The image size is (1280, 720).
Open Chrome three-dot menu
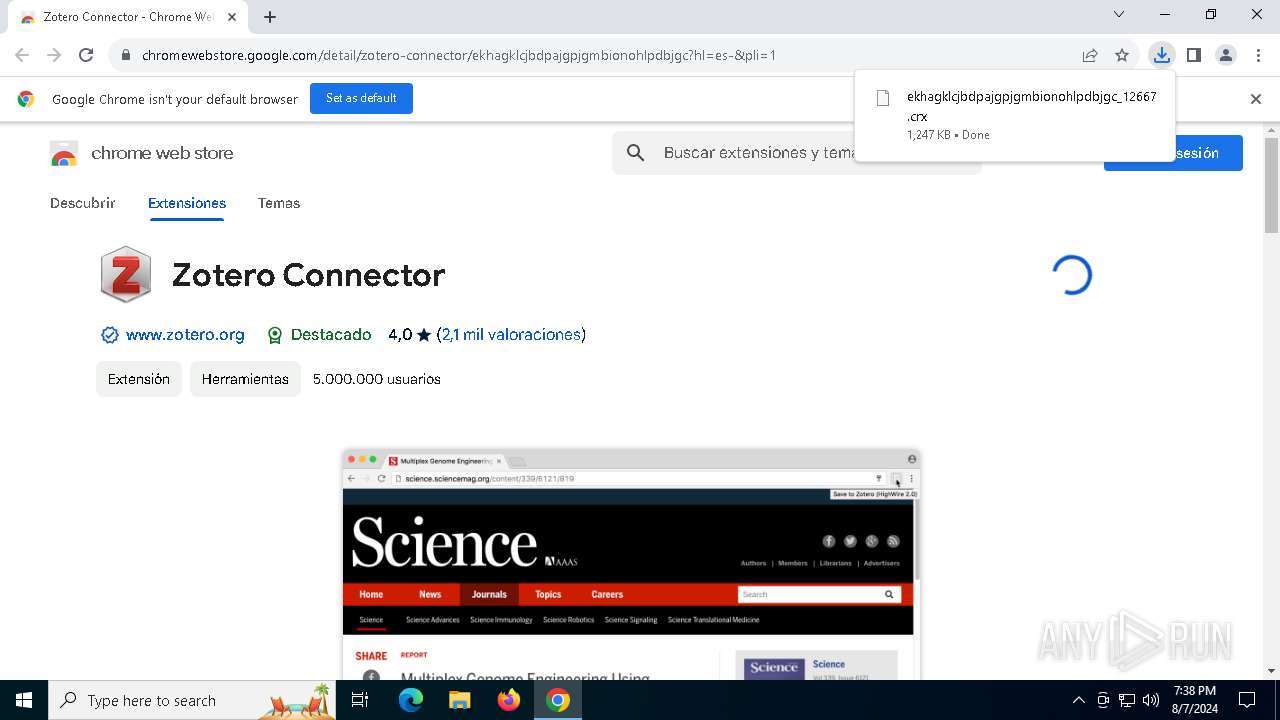pos(1258,55)
